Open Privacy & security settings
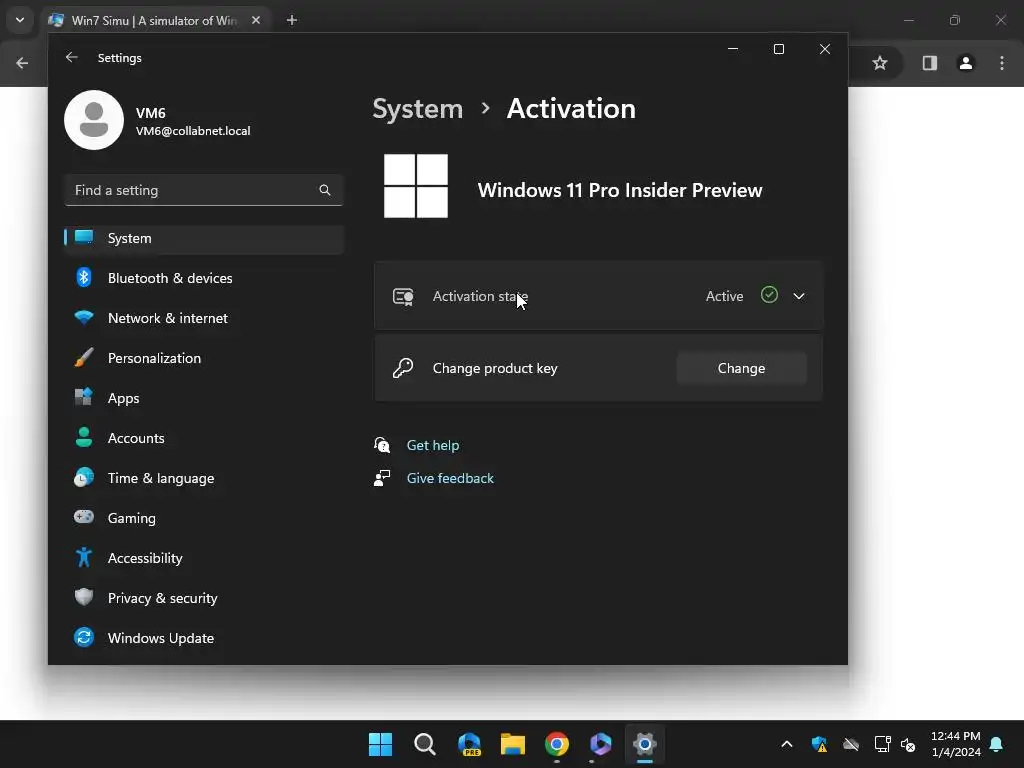The width and height of the screenshot is (1024, 768). click(x=204, y=598)
